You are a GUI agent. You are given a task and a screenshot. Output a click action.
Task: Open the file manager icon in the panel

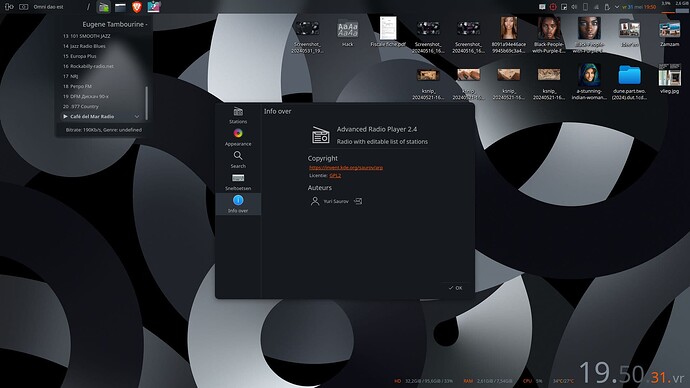point(120,7)
